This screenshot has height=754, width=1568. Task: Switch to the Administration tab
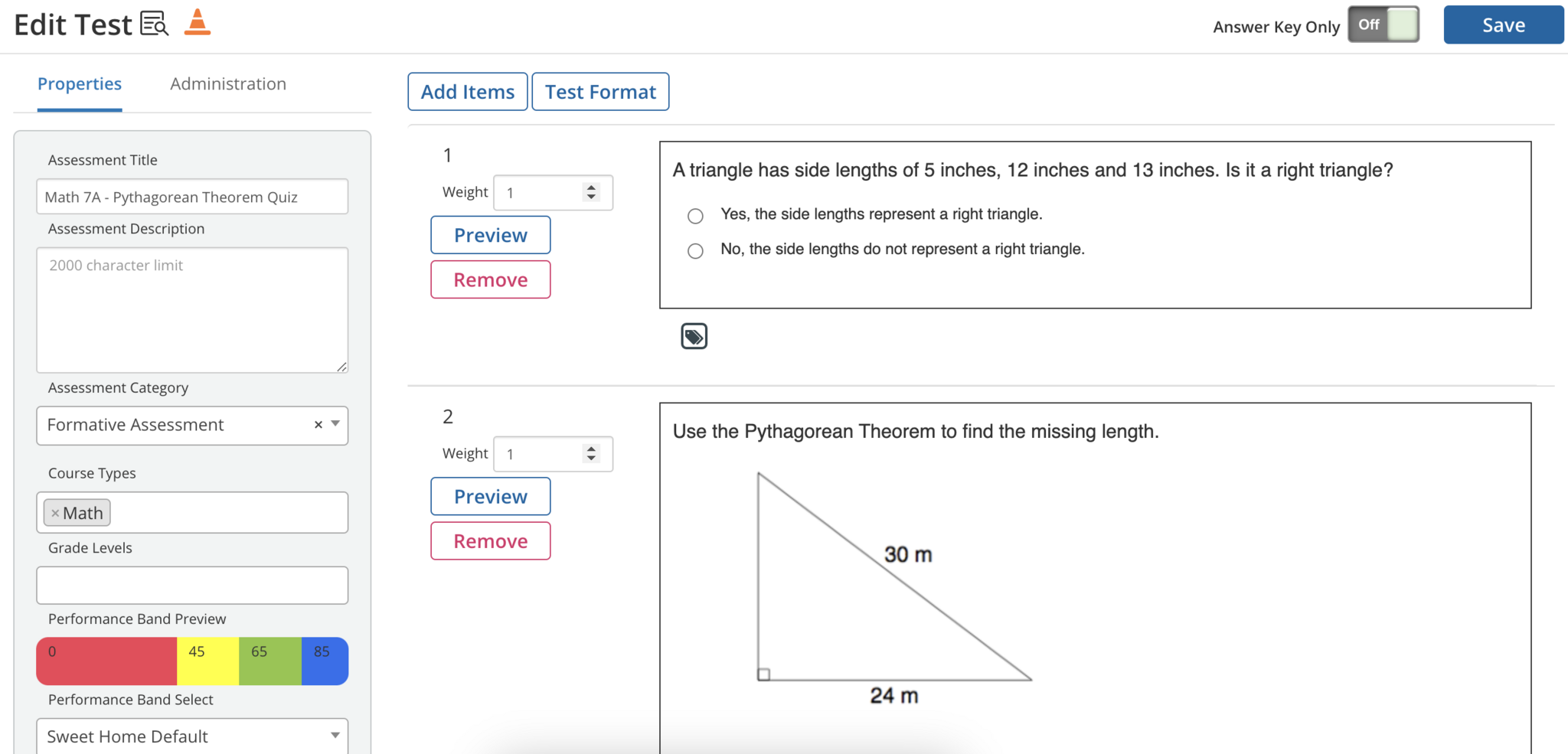pyautogui.click(x=228, y=84)
